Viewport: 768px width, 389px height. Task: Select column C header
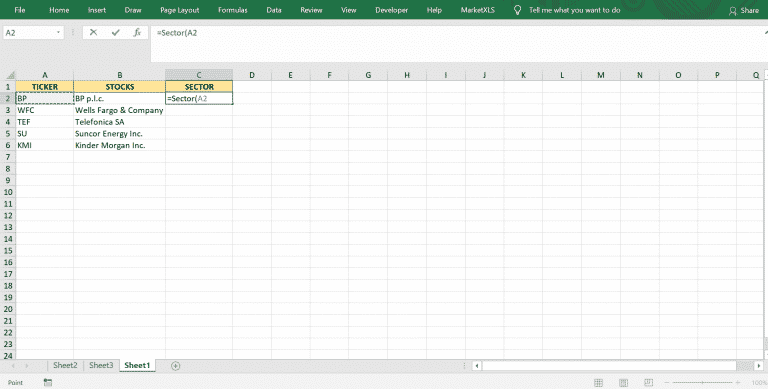click(199, 75)
